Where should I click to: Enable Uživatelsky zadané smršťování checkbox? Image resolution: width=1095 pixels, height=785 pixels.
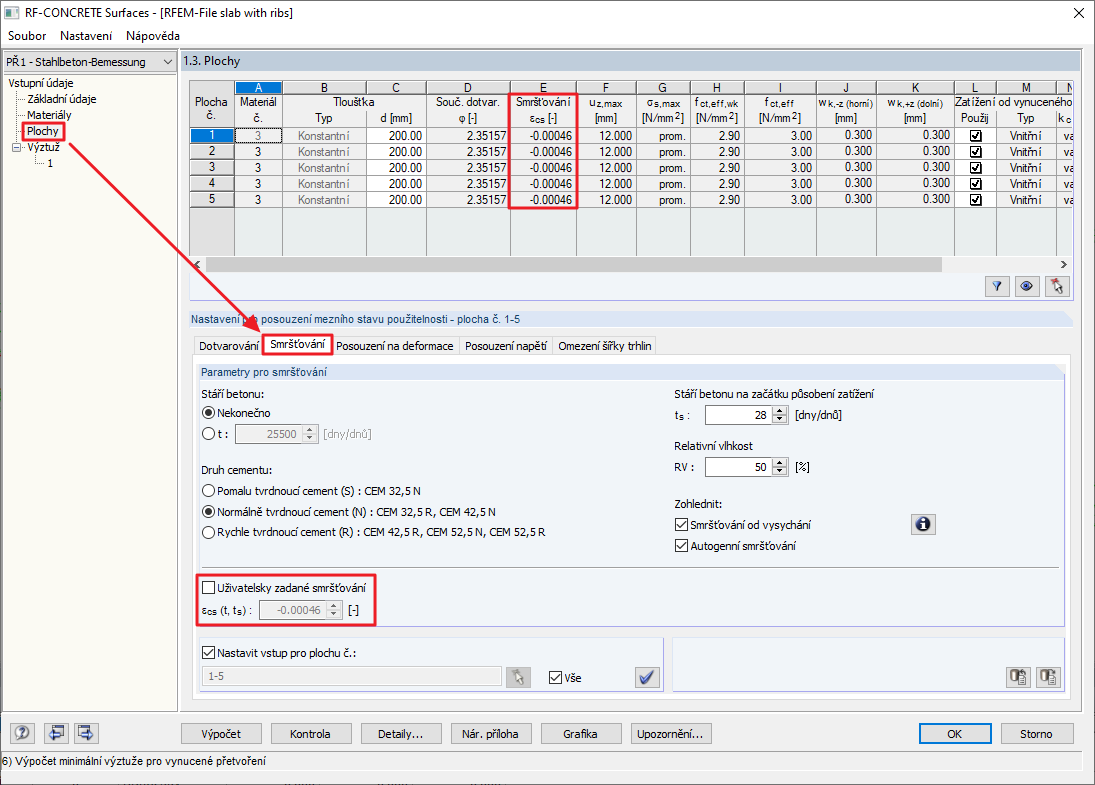click(x=208, y=587)
